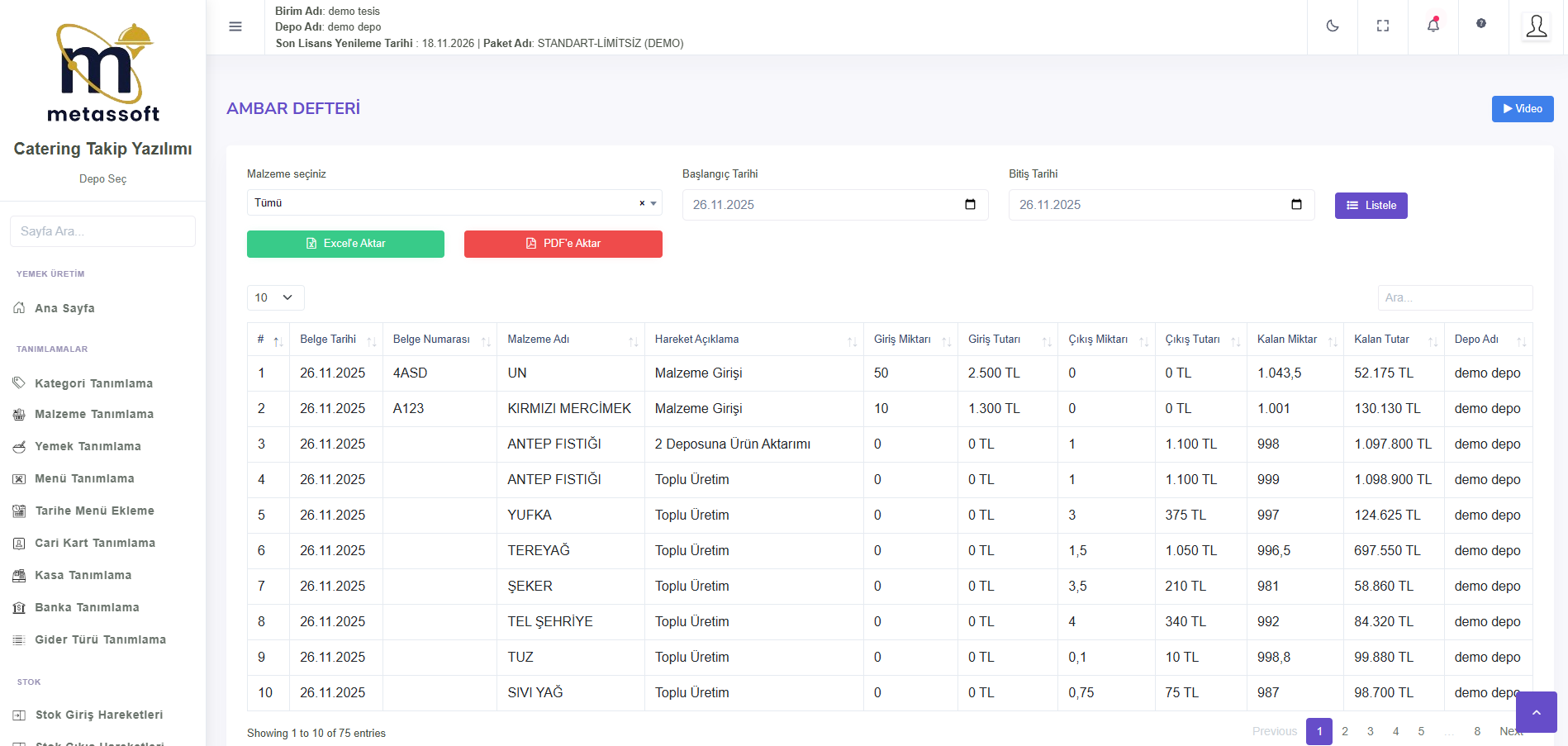The height and width of the screenshot is (746, 1568).
Task: Open the entries-per-page dropdown showing 10
Action: (x=275, y=297)
